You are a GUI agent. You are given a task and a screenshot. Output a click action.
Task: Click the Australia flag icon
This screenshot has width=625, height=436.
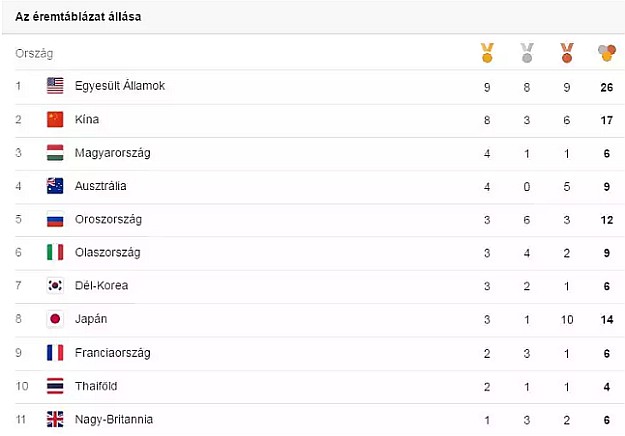[x=55, y=186]
